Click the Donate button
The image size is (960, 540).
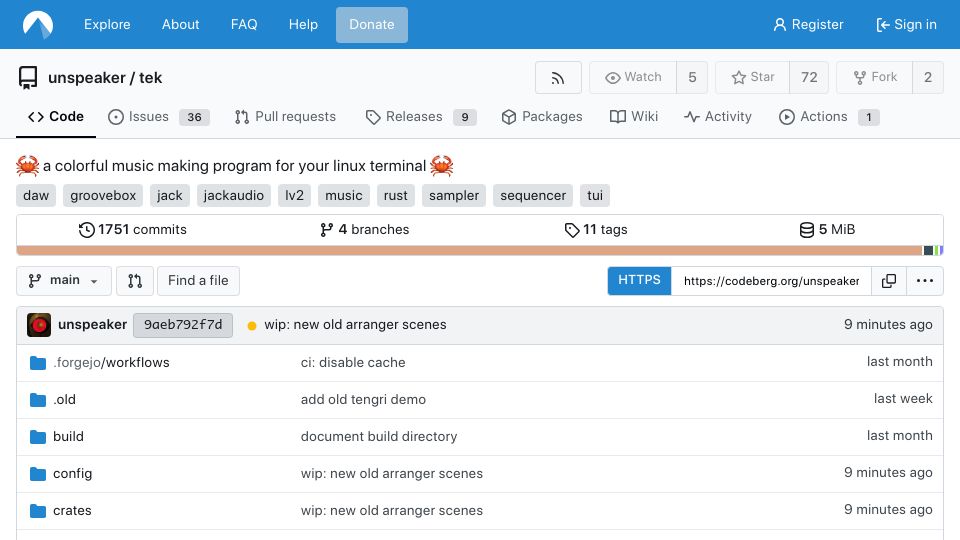tap(372, 24)
